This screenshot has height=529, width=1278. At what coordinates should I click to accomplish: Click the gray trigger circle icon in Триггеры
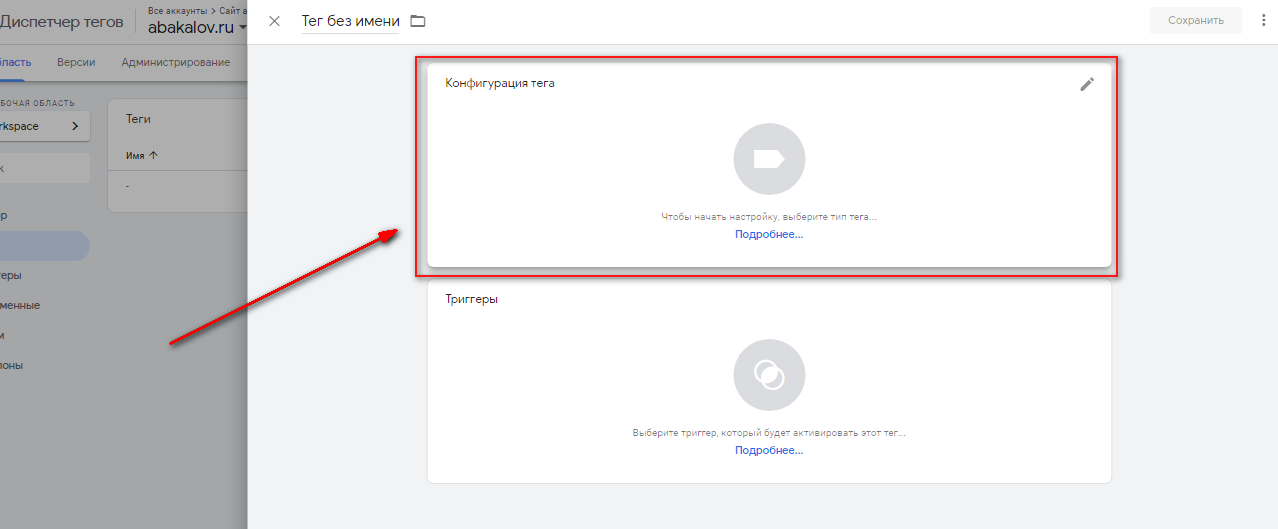click(768, 375)
